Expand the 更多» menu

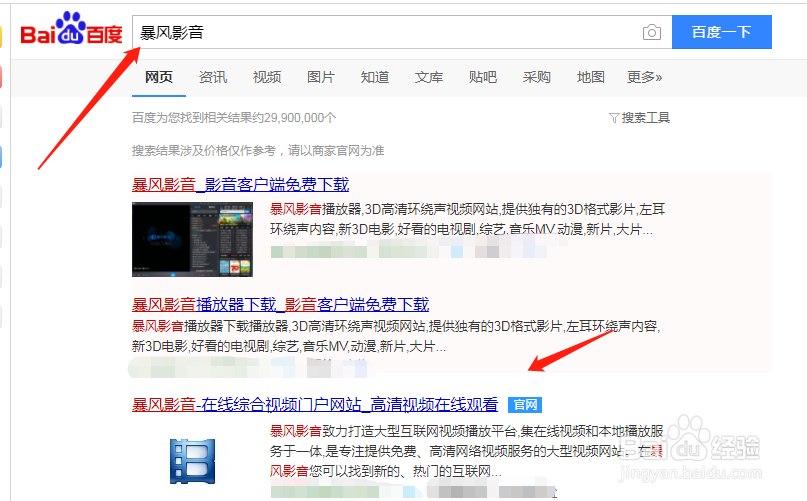coord(644,77)
